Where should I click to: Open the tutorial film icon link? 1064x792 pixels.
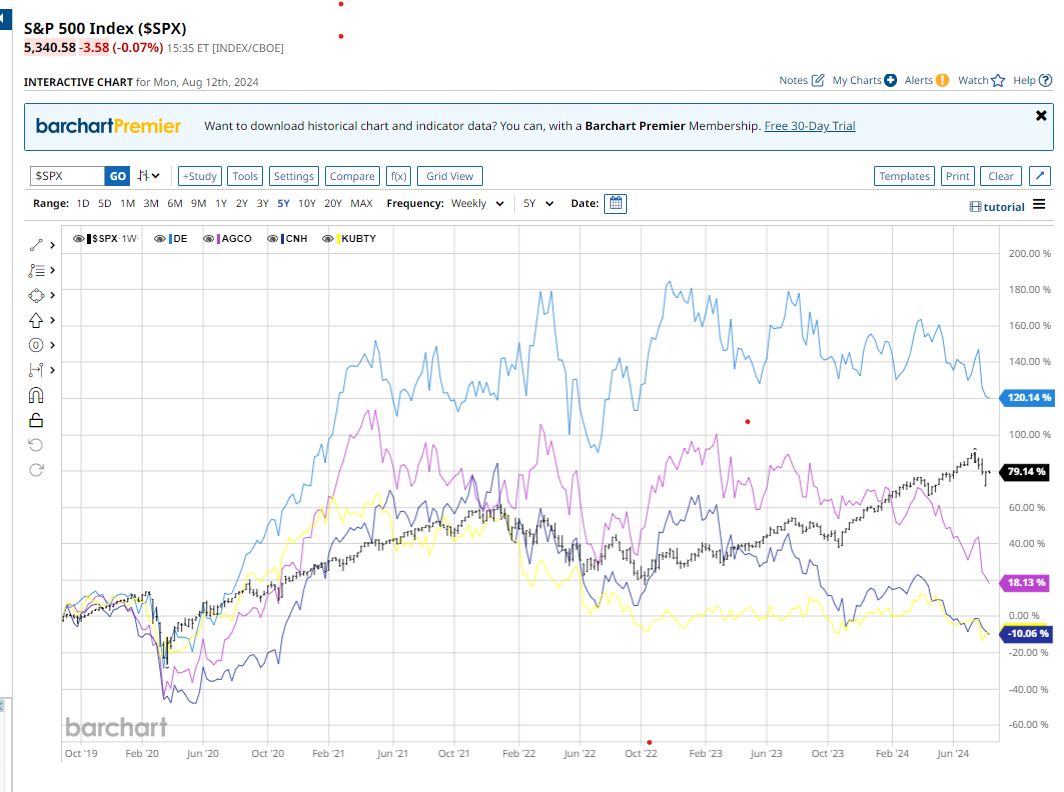[x=975, y=207]
